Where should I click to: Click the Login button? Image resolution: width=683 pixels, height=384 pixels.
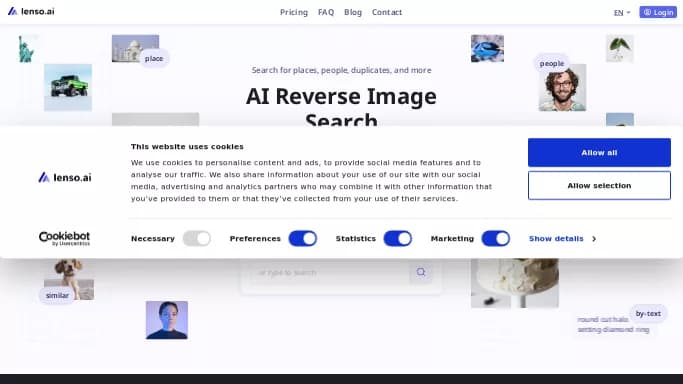tap(658, 12)
